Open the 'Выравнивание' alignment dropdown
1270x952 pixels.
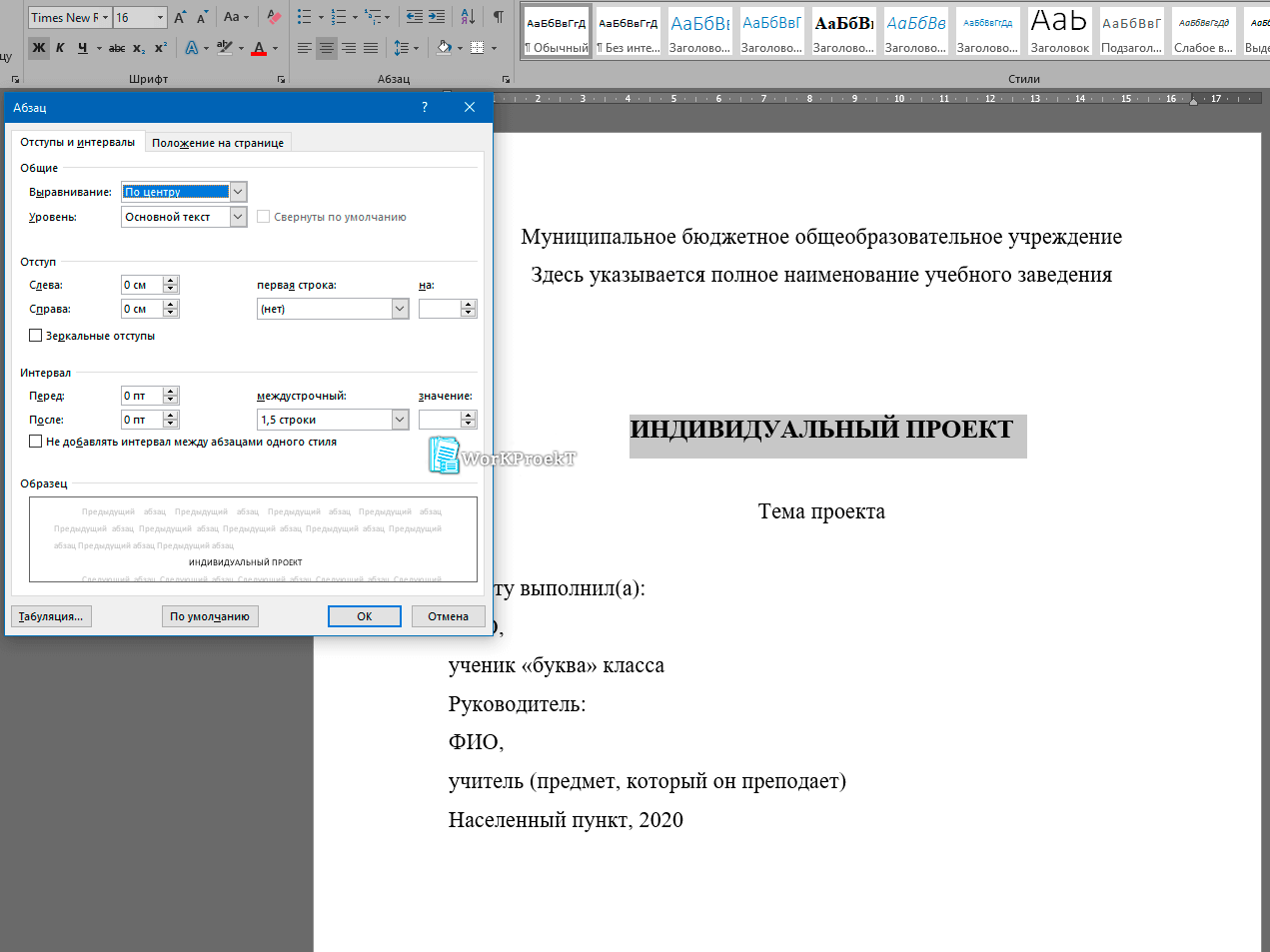(238, 192)
